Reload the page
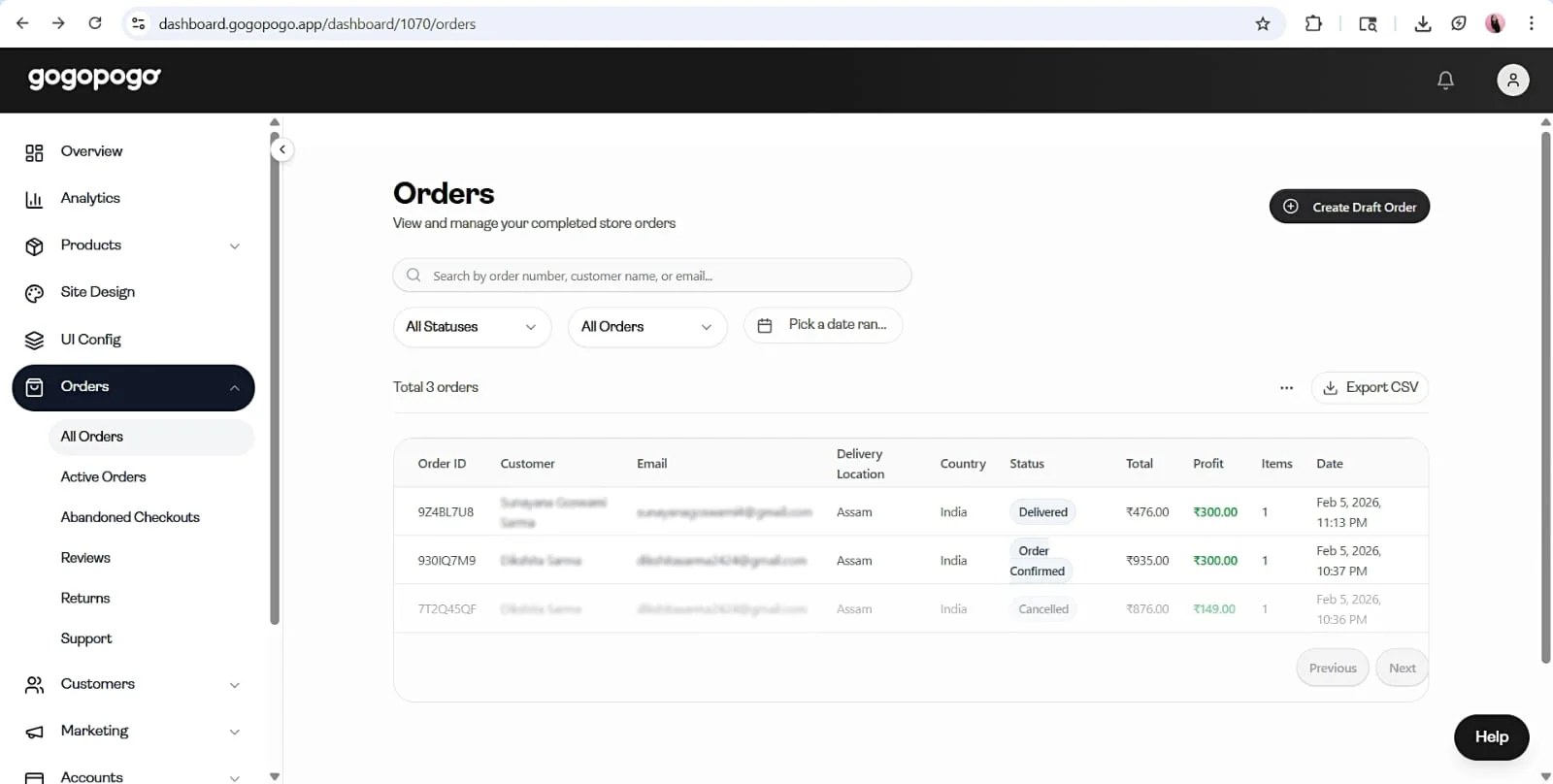The height and width of the screenshot is (784, 1553). coord(95,23)
